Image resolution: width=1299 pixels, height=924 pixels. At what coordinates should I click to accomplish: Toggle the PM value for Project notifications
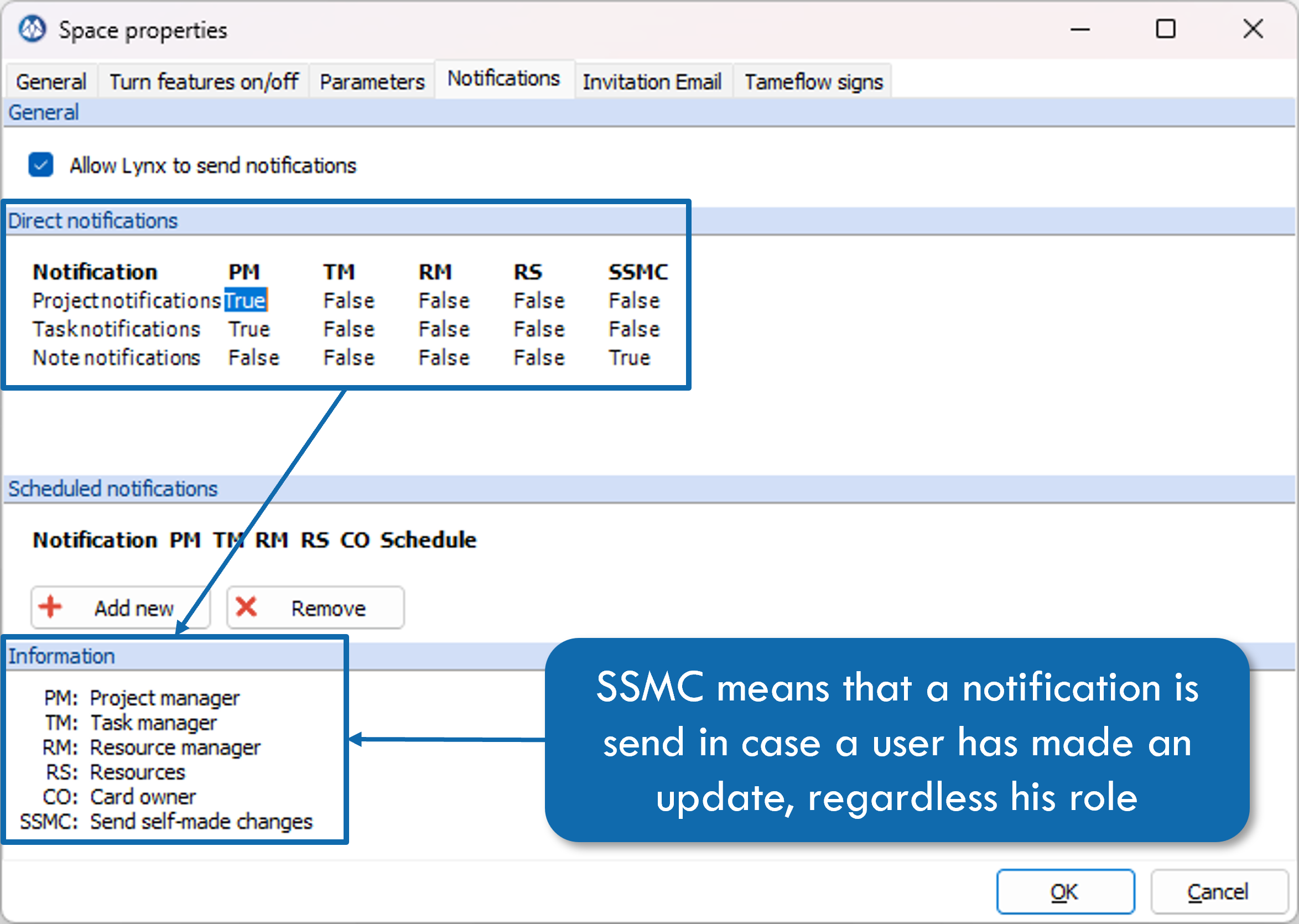point(245,300)
